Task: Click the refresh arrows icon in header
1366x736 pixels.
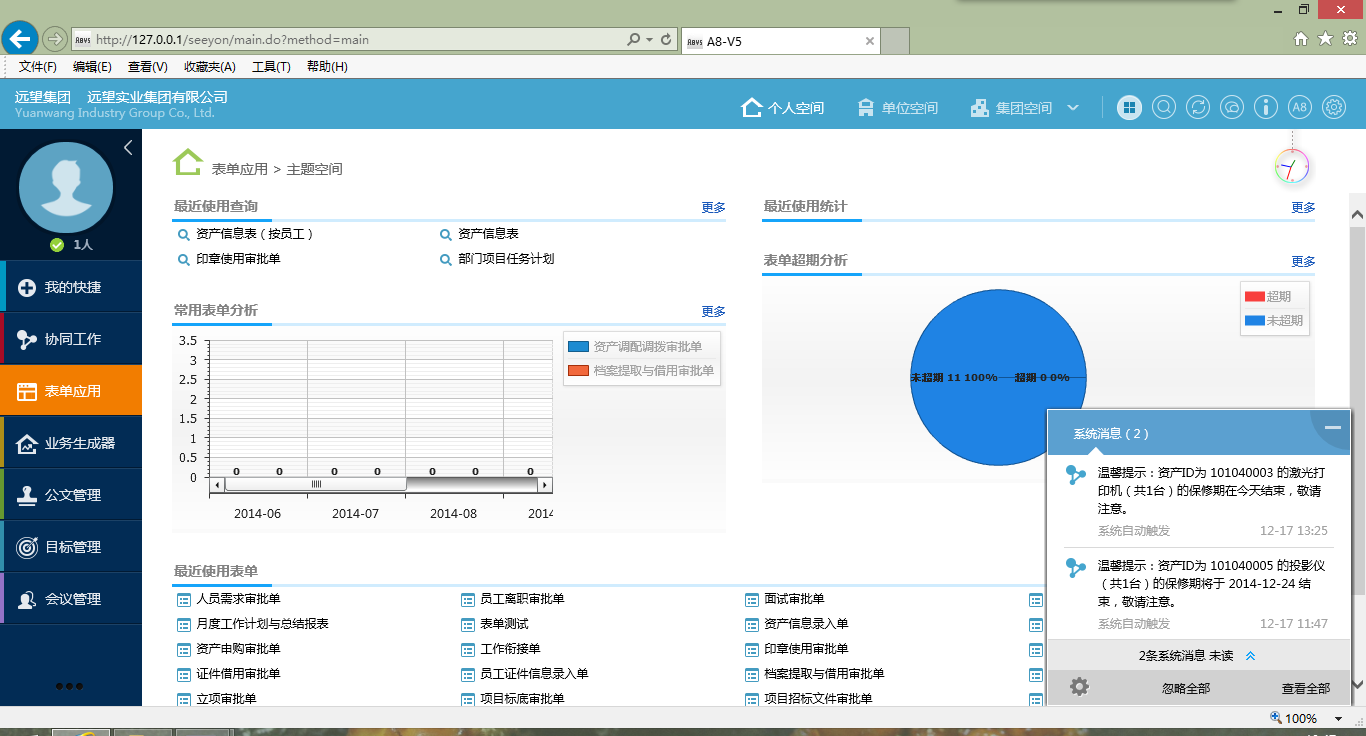Action: 1198,108
